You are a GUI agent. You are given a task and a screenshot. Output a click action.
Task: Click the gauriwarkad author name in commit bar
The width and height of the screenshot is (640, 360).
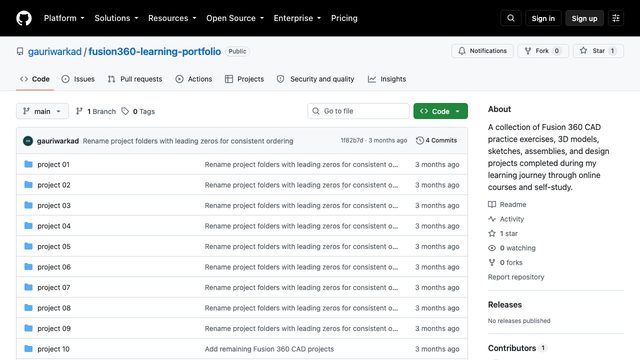point(58,141)
